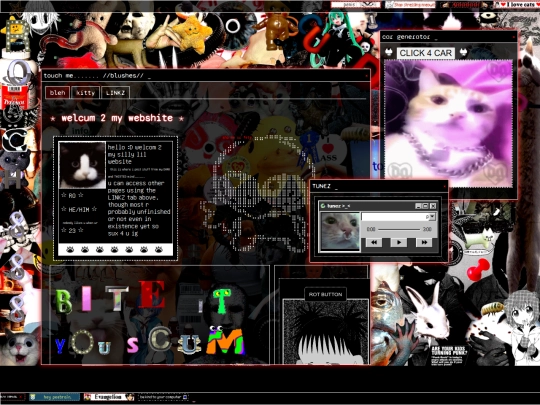Click the tunez player seek bar
The image size is (540, 405).
pos(399,229)
